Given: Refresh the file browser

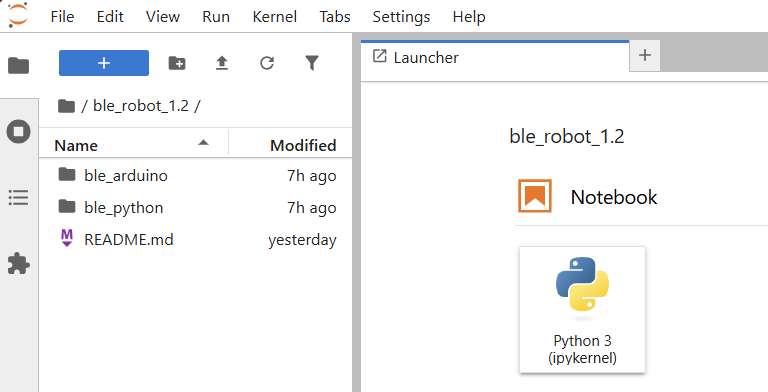Looking at the screenshot, I should [x=267, y=63].
